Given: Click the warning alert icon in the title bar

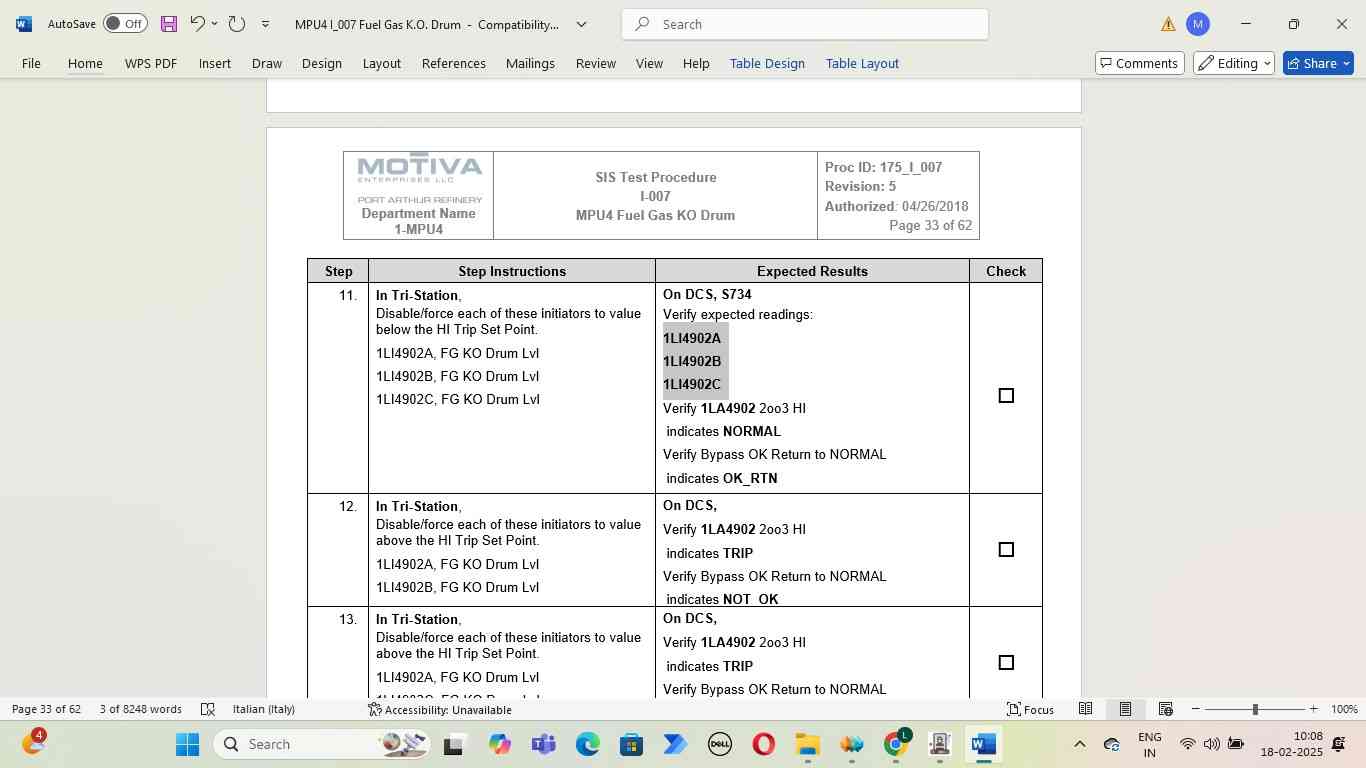Looking at the screenshot, I should 1168,24.
